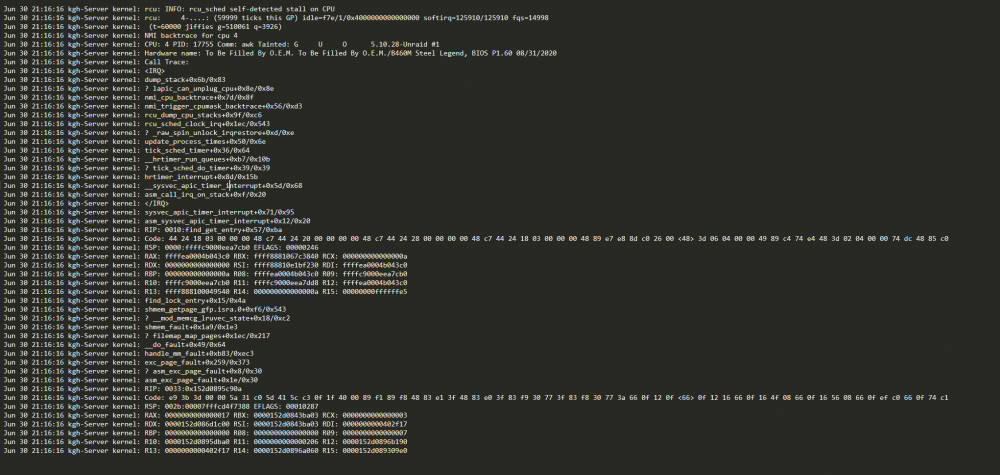Select the rcu_dump_cpu_stacks line
This screenshot has height=475, width=1000.
point(133,115)
